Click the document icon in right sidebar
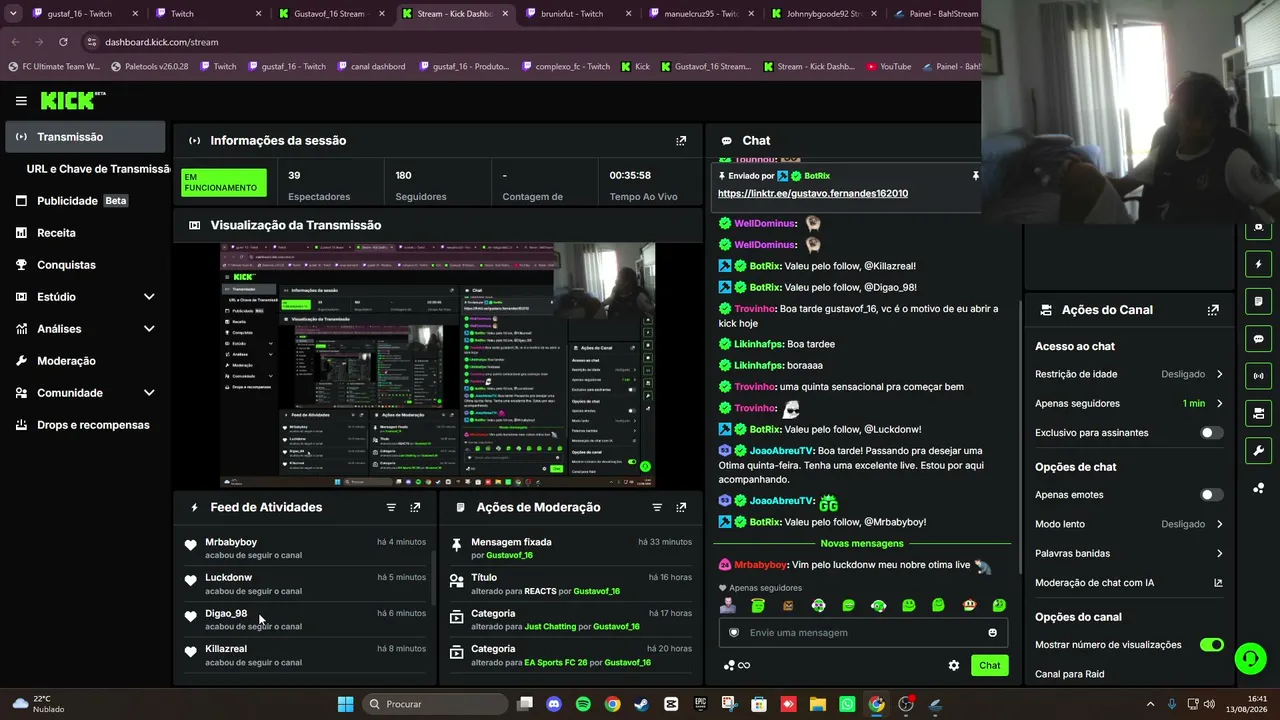Image resolution: width=1280 pixels, height=720 pixels. click(x=1258, y=302)
